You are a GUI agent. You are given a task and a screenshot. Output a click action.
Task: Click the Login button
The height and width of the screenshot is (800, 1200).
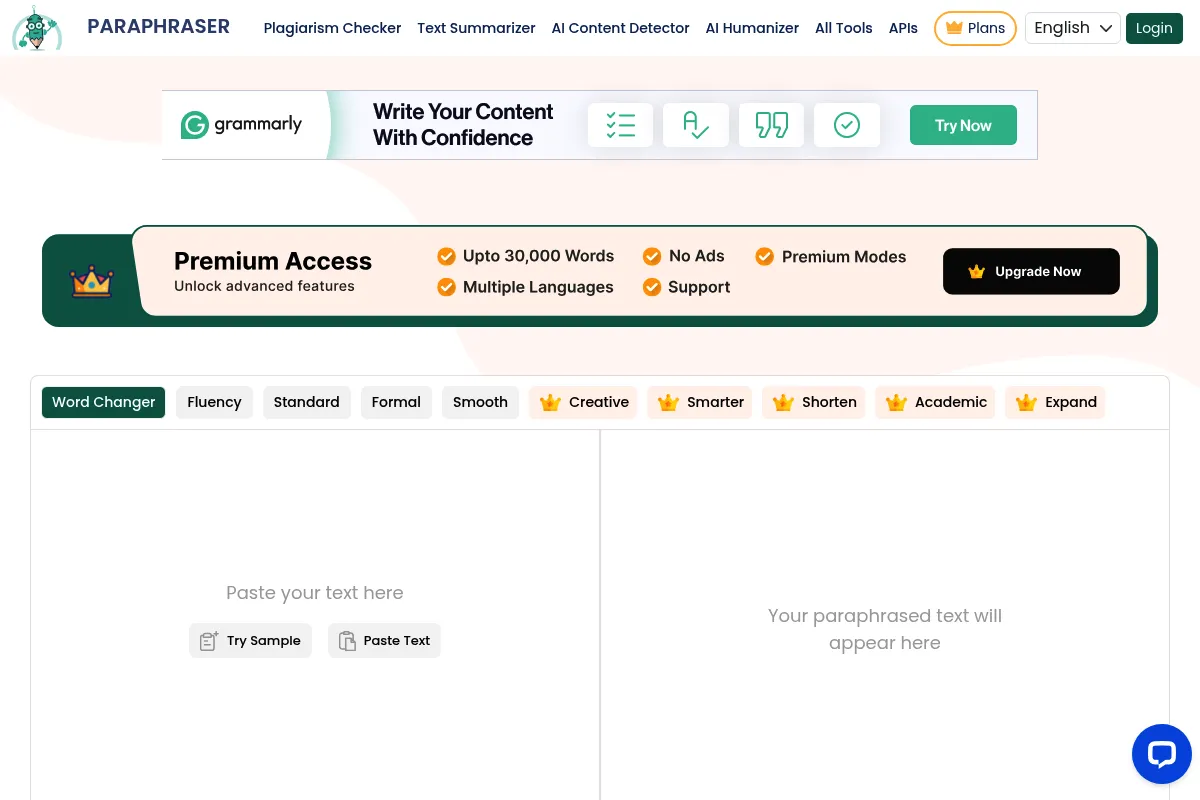point(1154,28)
